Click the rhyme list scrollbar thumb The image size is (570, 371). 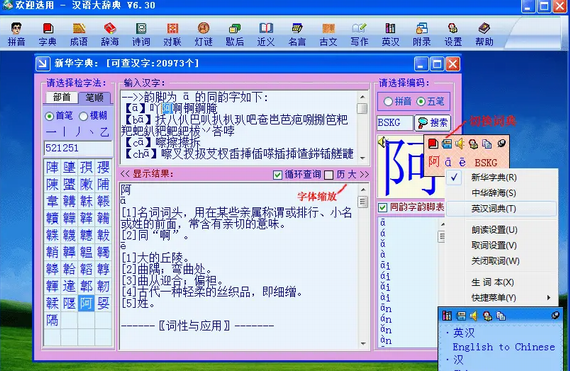(442, 237)
